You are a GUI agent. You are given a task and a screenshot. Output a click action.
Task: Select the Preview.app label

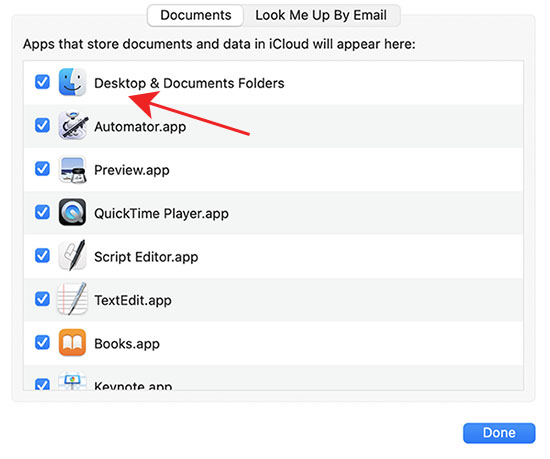click(132, 170)
